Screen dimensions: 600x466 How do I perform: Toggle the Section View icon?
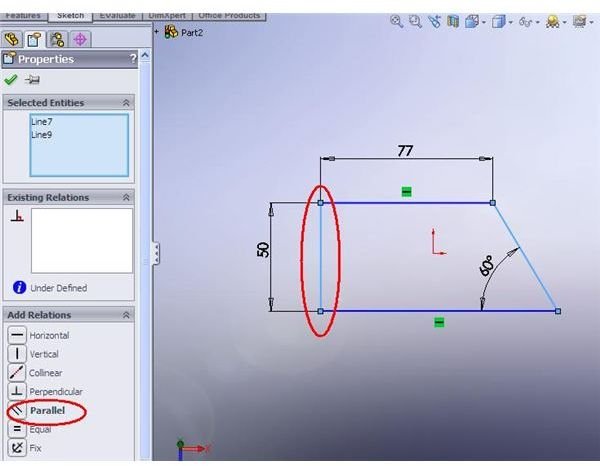[453, 21]
